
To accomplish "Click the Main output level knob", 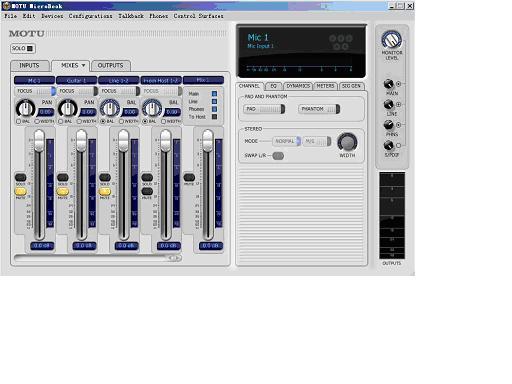I will pyautogui.click(x=389, y=84).
